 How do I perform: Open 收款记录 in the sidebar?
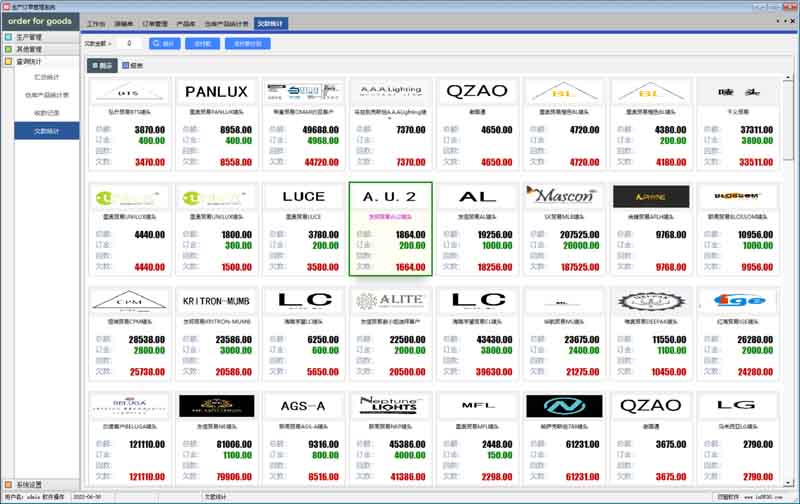click(x=46, y=113)
